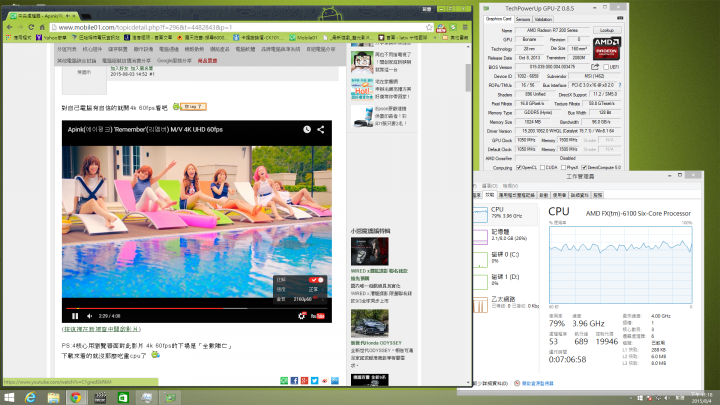The width and height of the screenshot is (720, 405).
Task: Select the Task Manager performance tab
Action: point(489,195)
